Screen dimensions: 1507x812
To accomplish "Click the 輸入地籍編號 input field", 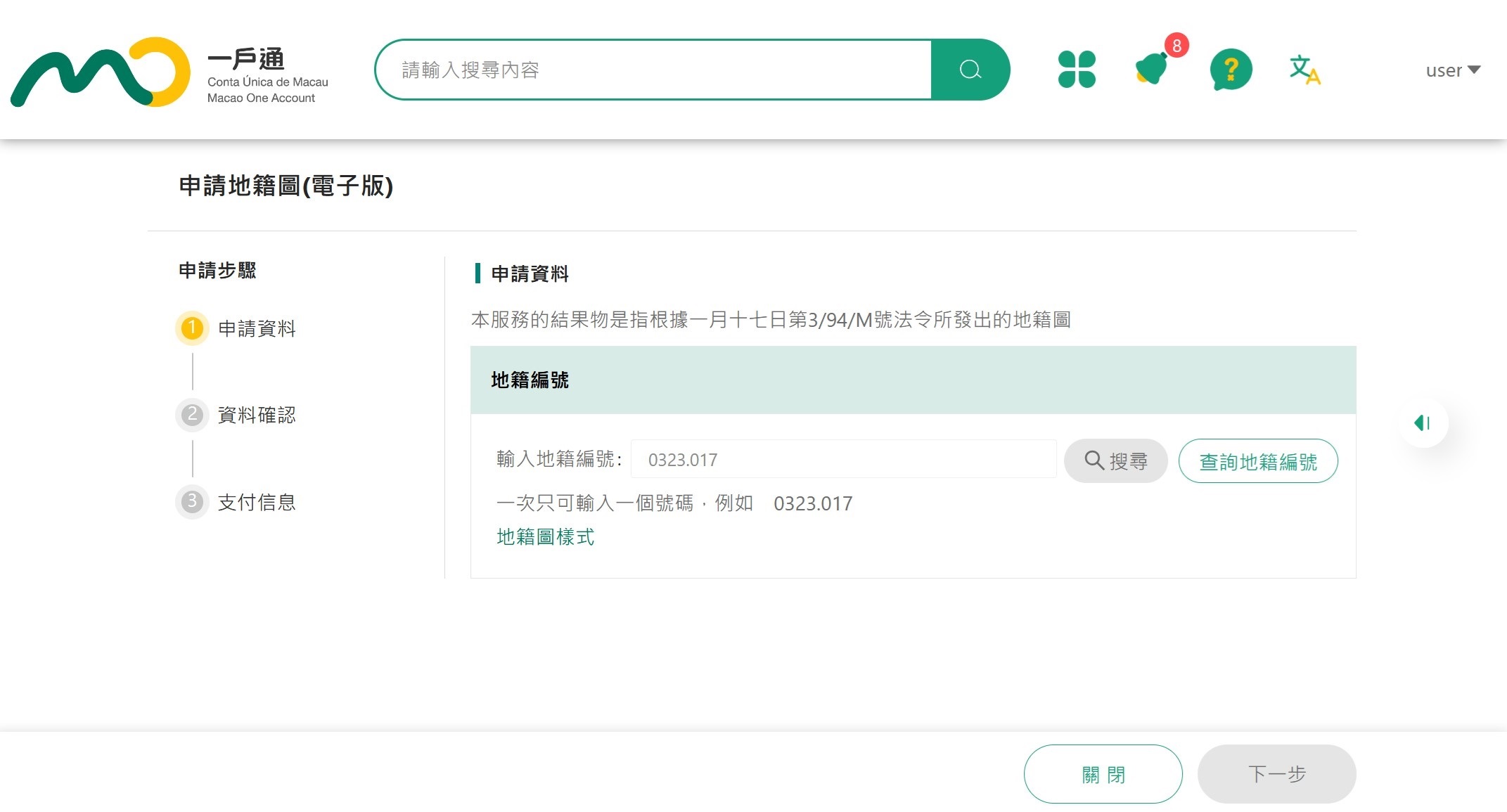I will pos(842,460).
